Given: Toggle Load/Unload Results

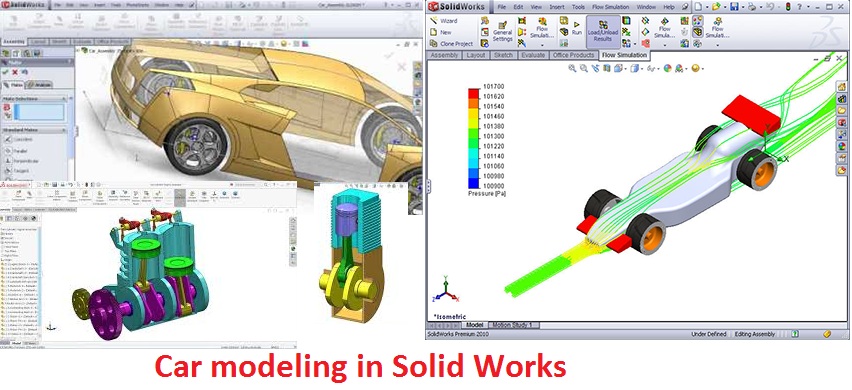Looking at the screenshot, I should pos(603,32).
